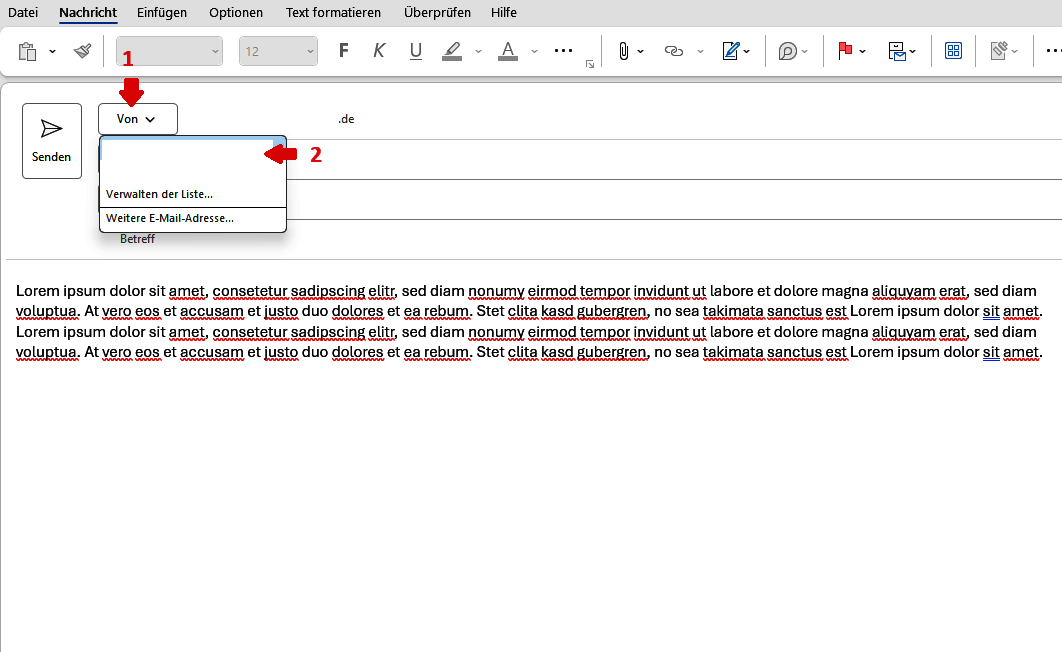Toggle underline formatting on selected text
The image size is (1062, 652).
(415, 50)
